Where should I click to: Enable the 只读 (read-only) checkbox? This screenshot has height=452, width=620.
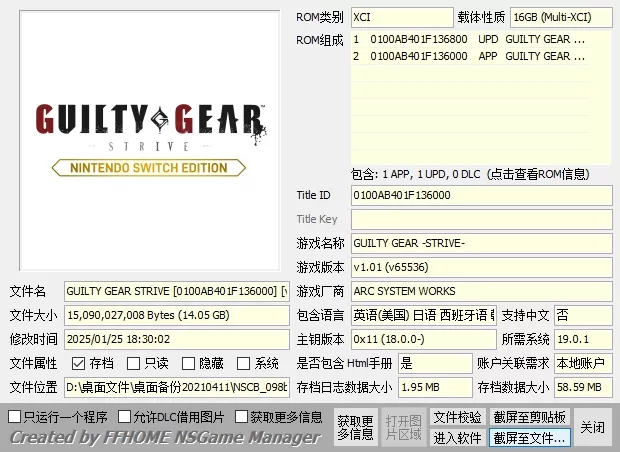pos(135,364)
